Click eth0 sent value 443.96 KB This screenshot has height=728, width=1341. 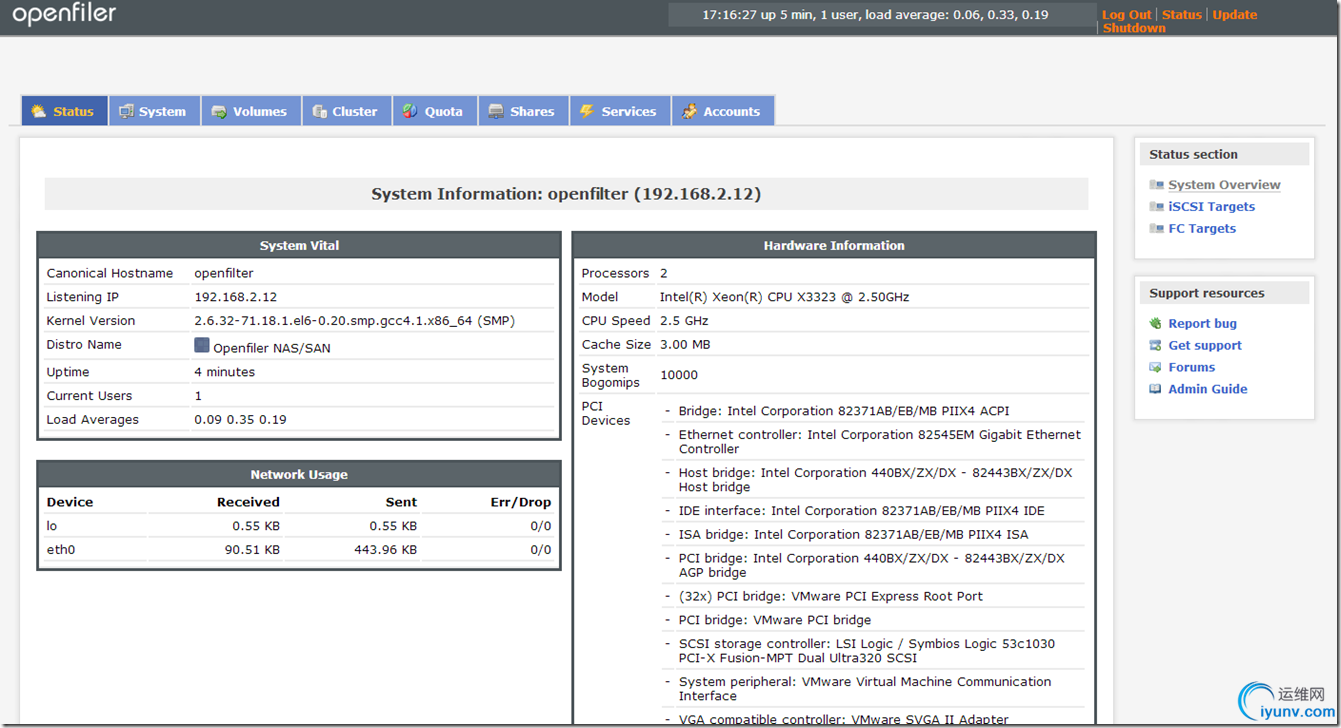point(385,550)
